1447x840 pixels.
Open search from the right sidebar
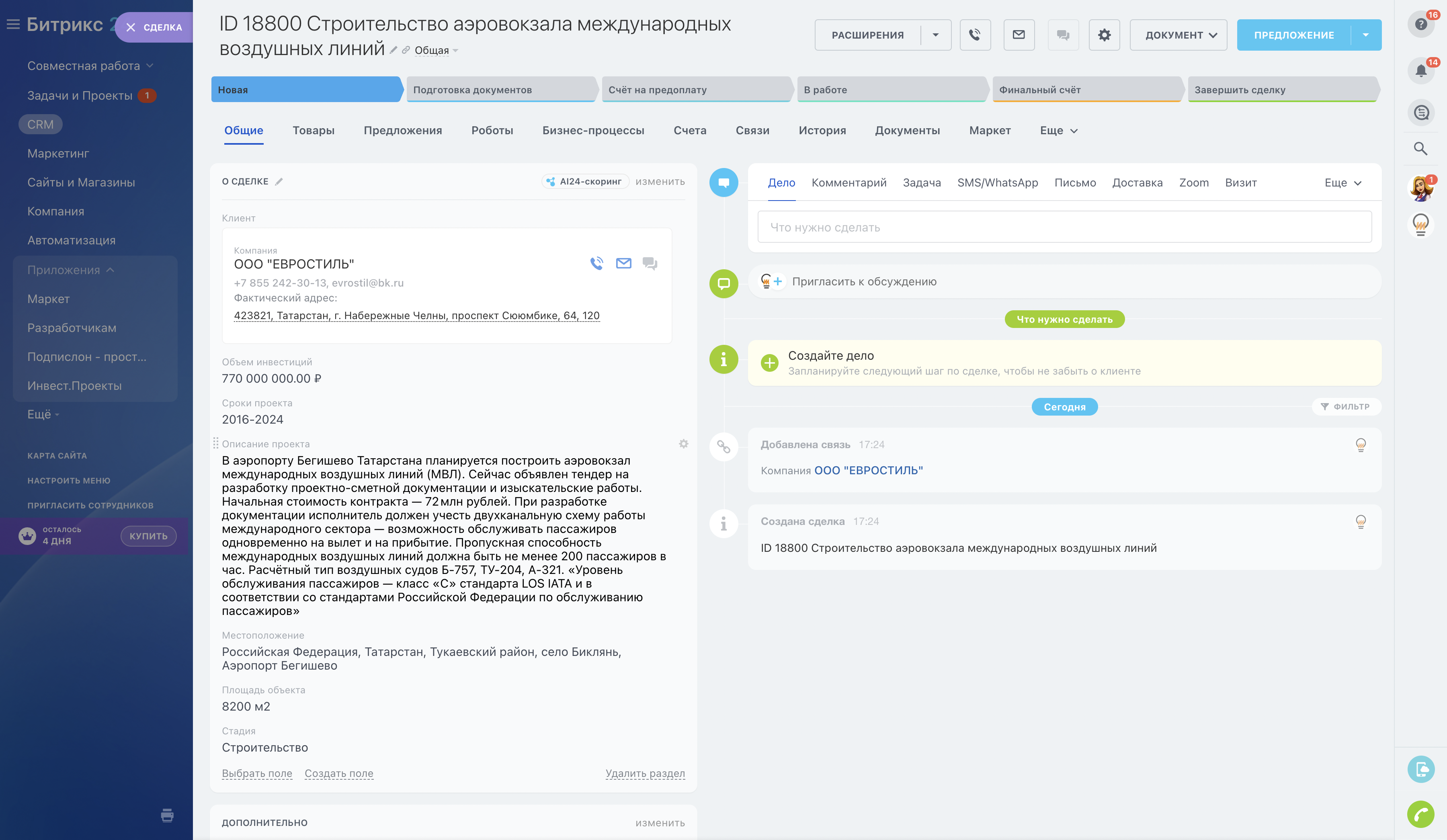(x=1422, y=149)
